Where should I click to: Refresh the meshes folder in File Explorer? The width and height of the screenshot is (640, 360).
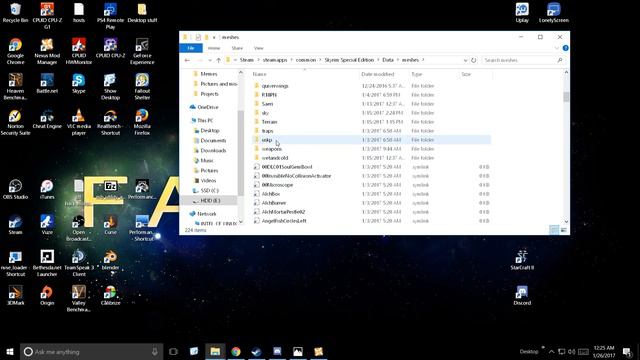473,60
